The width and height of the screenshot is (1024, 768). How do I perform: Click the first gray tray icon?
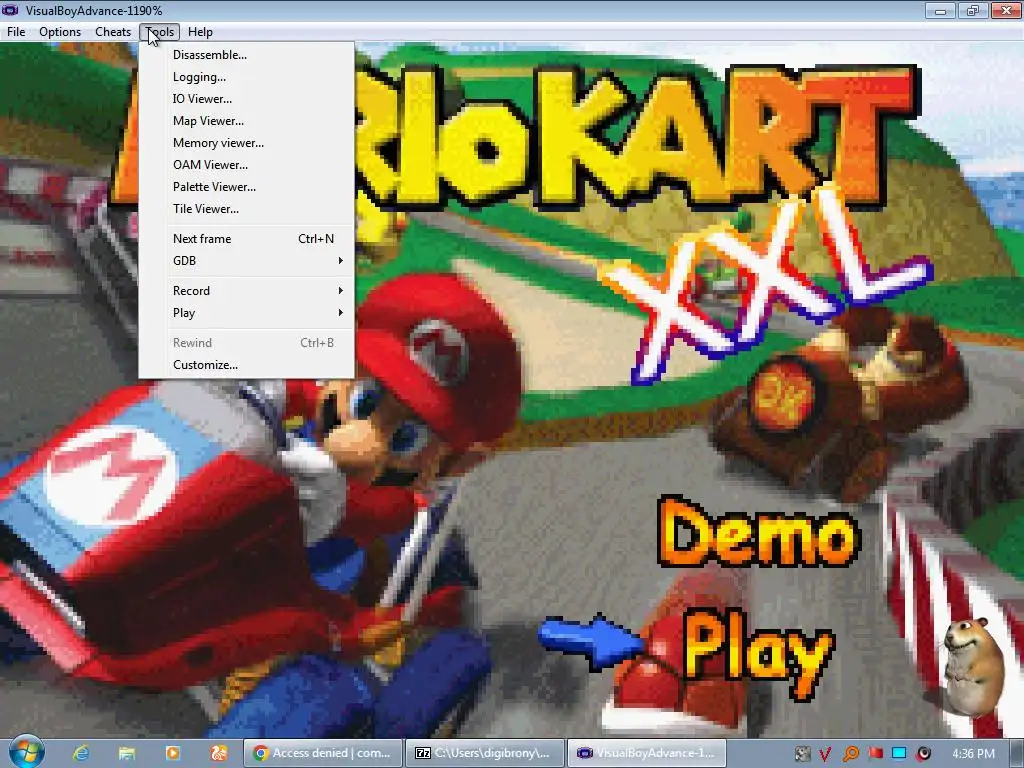coord(802,754)
